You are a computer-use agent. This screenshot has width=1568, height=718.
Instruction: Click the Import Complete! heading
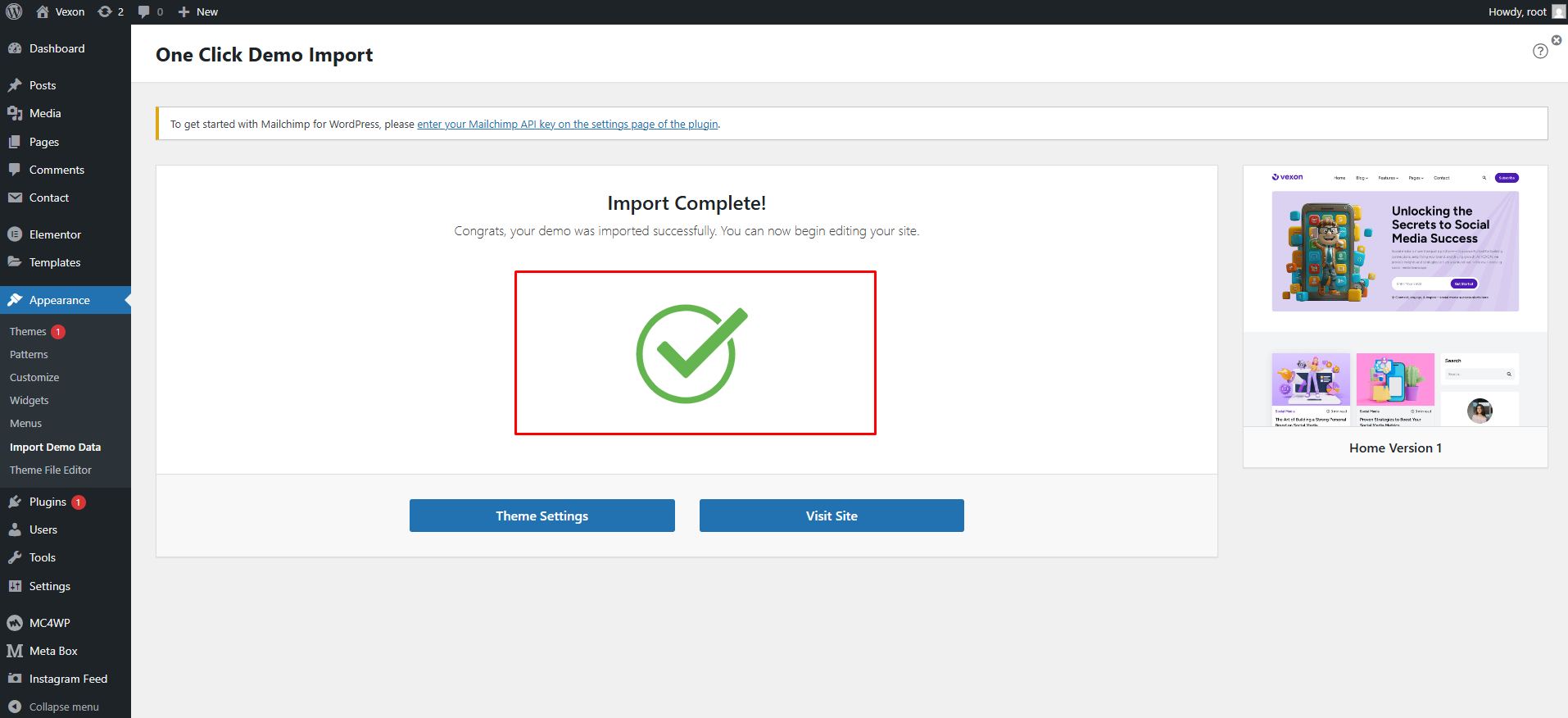687,203
